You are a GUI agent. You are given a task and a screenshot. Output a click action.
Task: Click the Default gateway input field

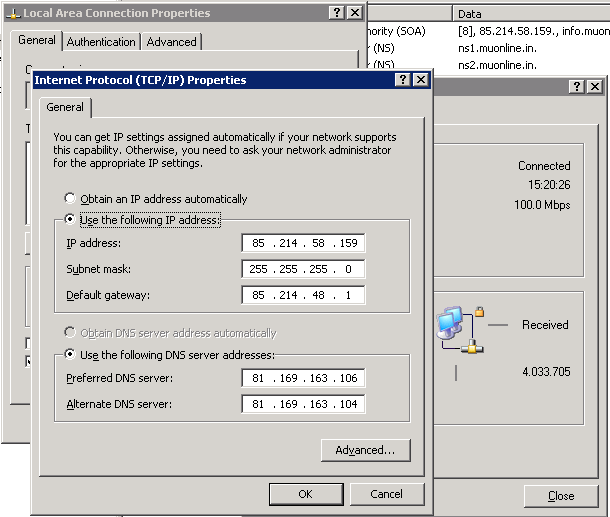point(303,295)
